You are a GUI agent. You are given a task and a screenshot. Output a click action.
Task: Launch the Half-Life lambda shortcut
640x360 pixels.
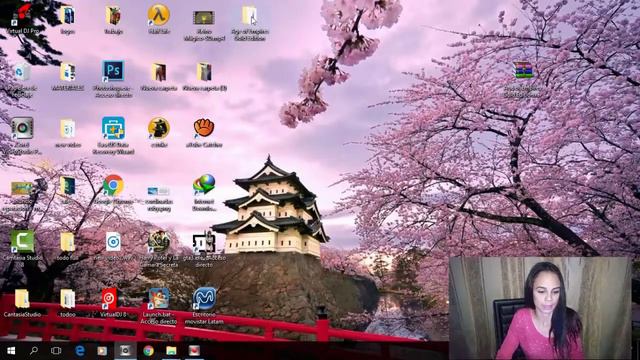(x=159, y=19)
